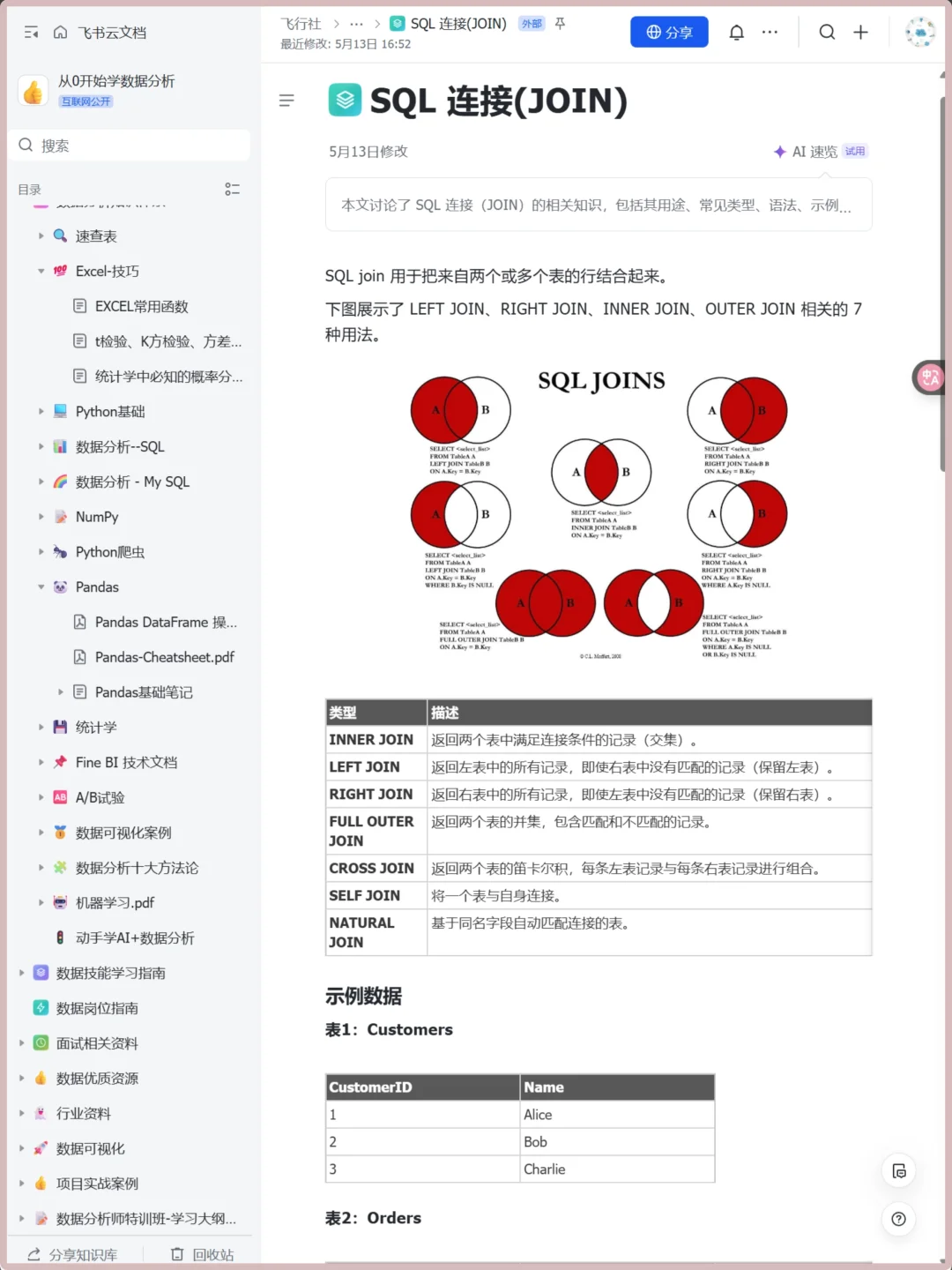The height and width of the screenshot is (1270, 952).
Task: Expand the Python基础 section
Action: [41, 411]
